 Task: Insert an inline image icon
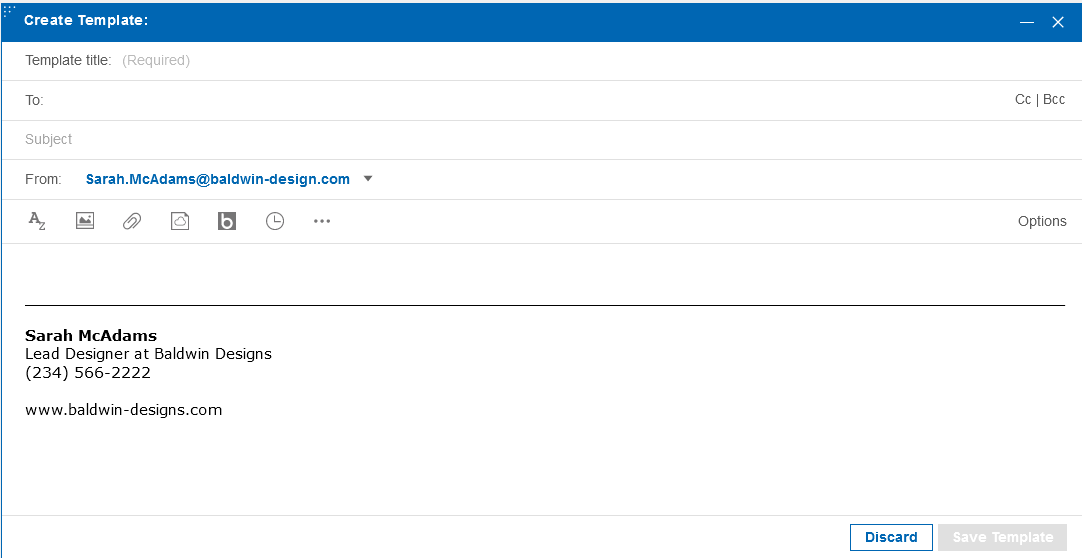pyautogui.click(x=85, y=221)
